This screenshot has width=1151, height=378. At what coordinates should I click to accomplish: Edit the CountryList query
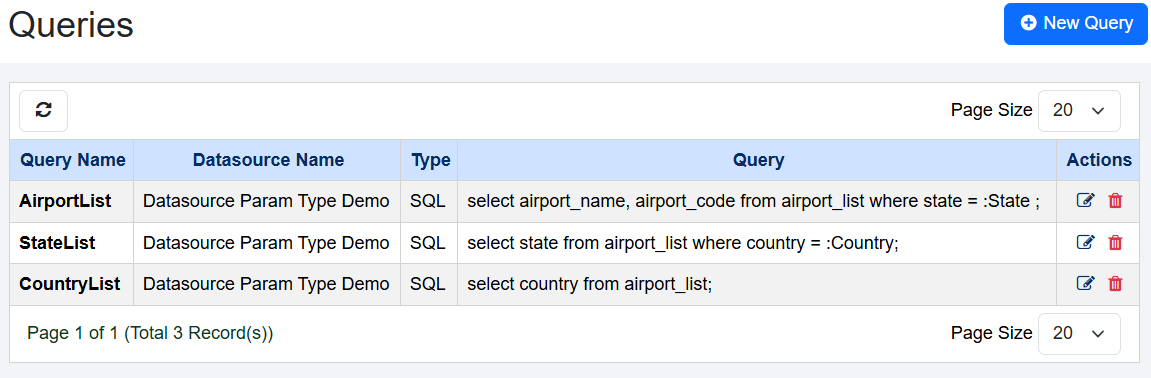[1085, 283]
